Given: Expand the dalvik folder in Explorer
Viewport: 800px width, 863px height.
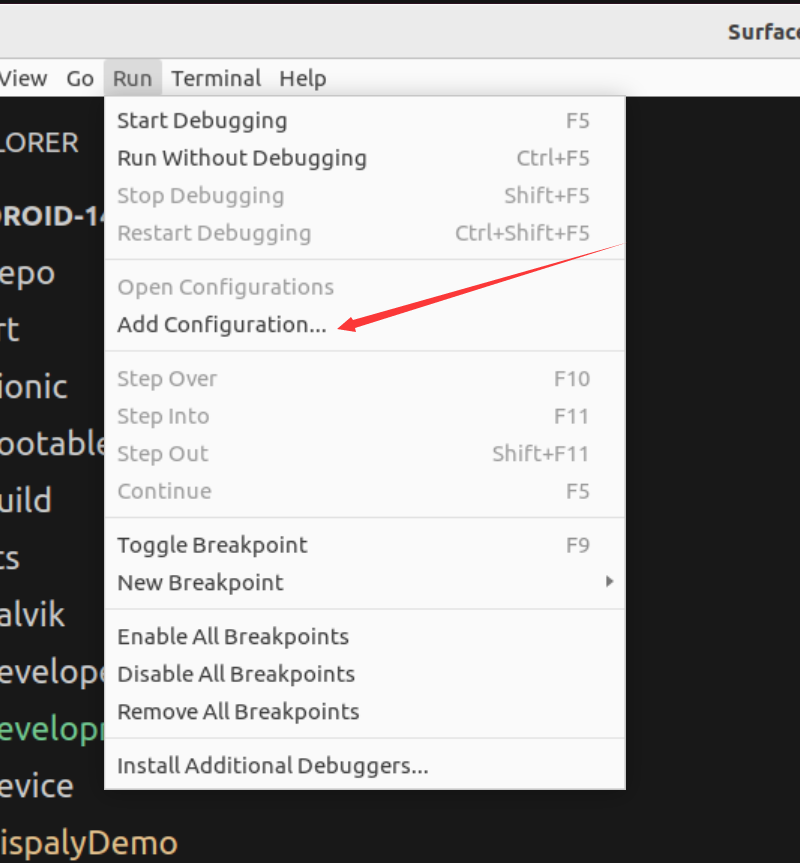Looking at the screenshot, I should coord(33,614).
